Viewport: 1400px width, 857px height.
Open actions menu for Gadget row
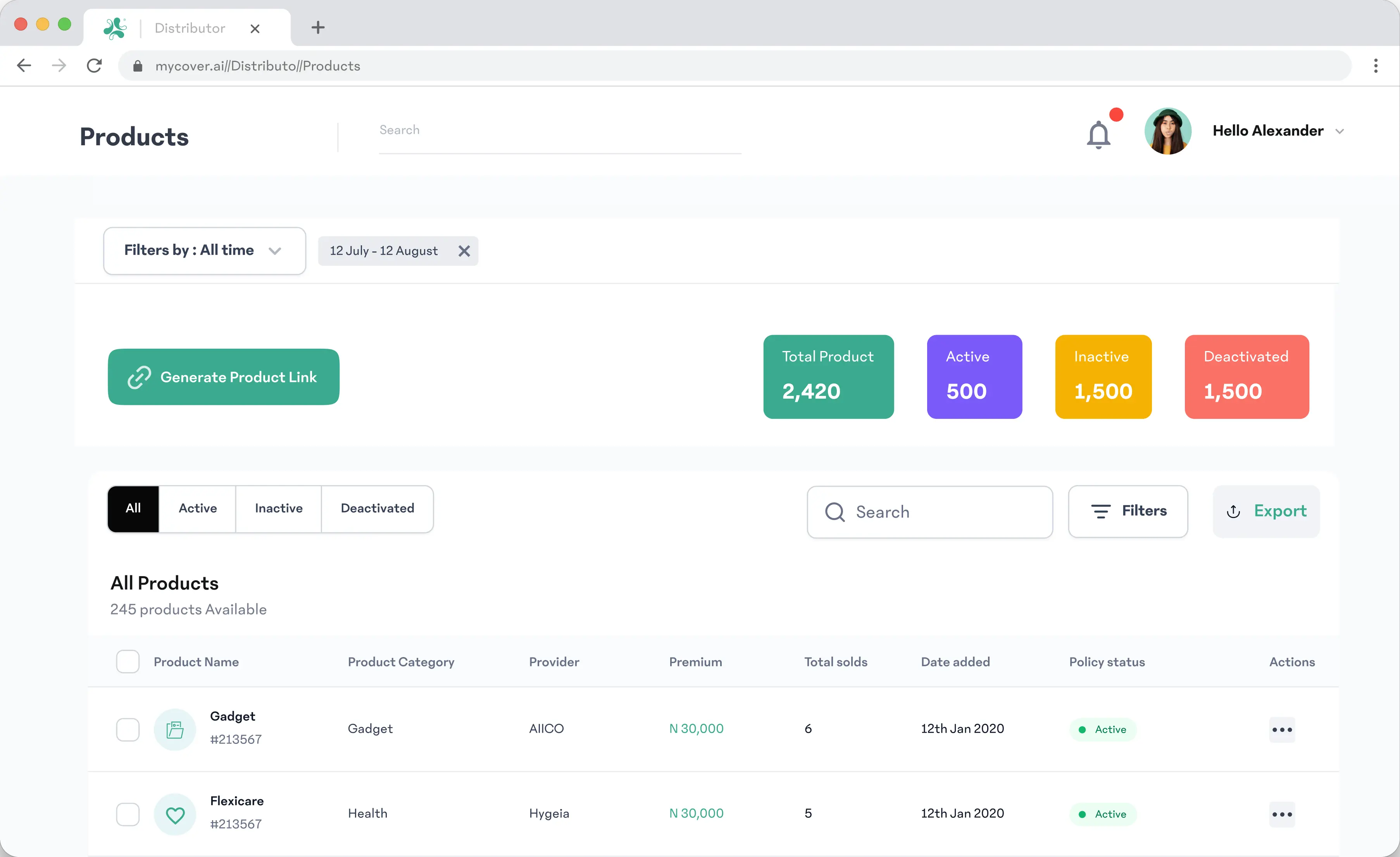click(x=1282, y=729)
